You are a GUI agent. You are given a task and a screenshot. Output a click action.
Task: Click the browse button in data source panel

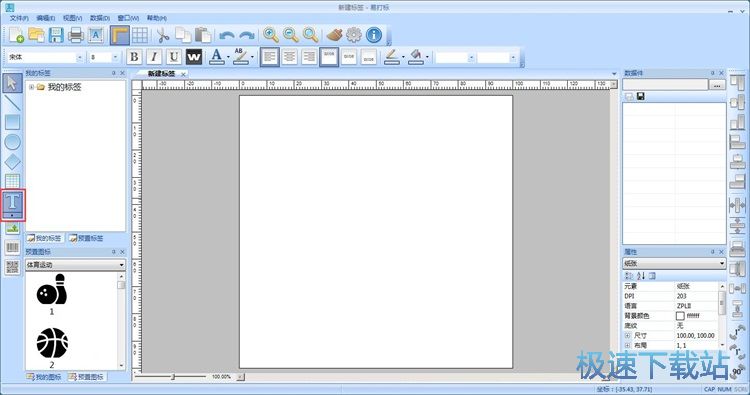click(717, 85)
